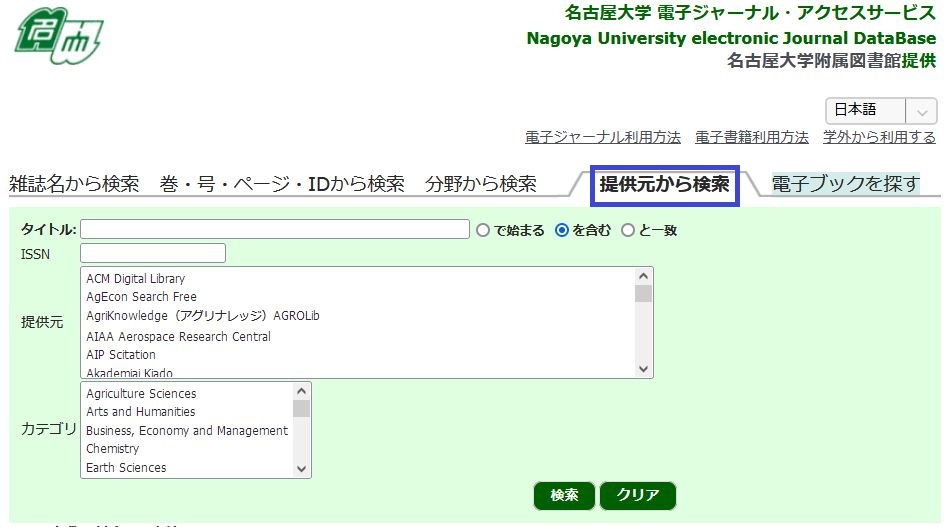Screen dimensions: 950x527
Task: Focus the タイトル text field
Action: 275,229
